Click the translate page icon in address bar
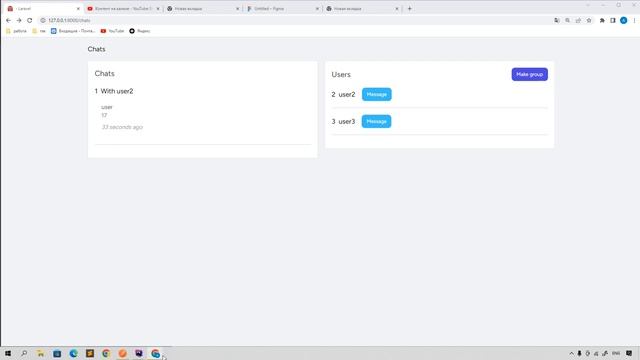The image size is (640, 360). (x=557, y=20)
